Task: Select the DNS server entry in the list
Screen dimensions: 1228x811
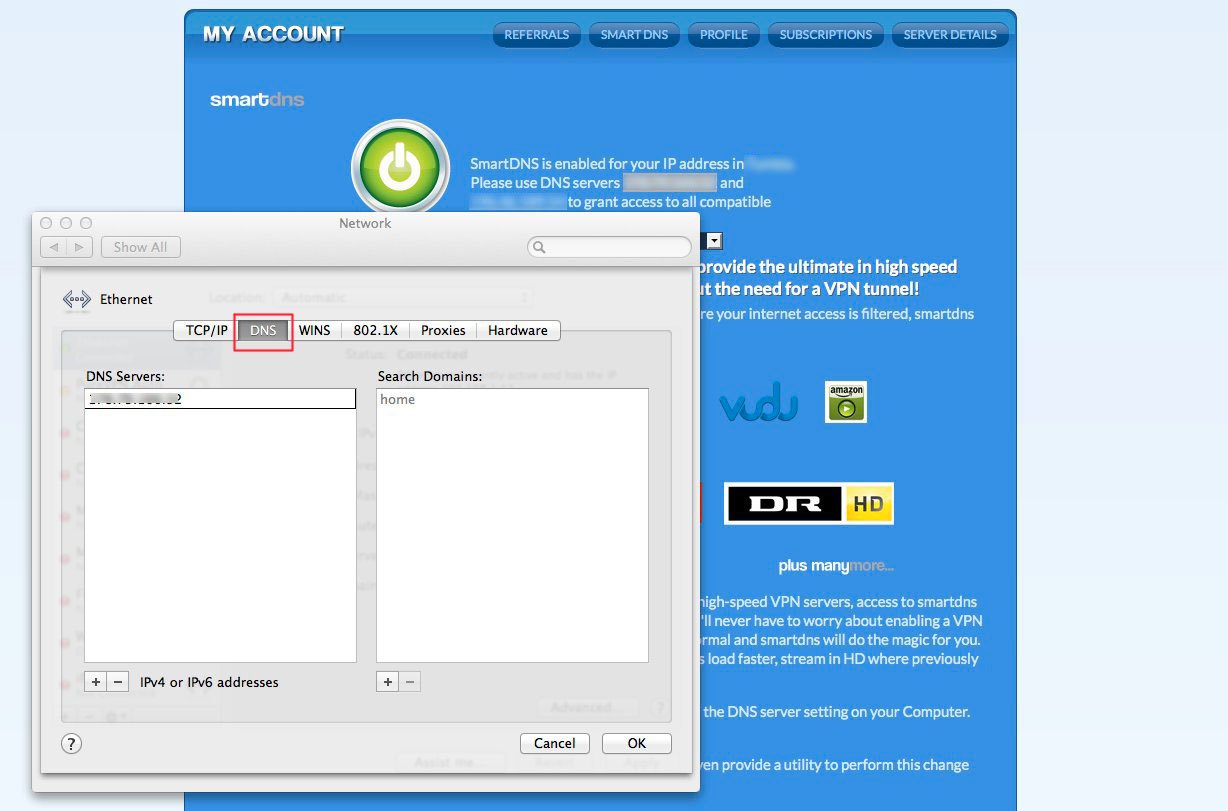Action: [x=220, y=399]
